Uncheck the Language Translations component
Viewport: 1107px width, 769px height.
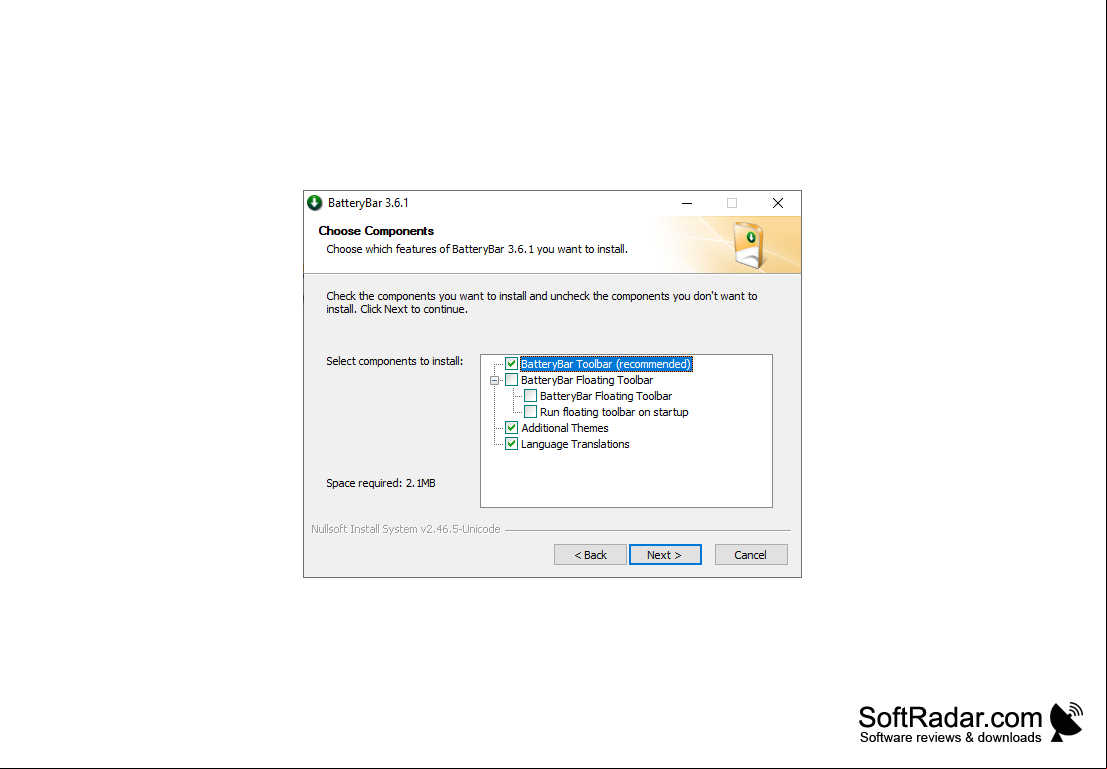click(x=511, y=444)
